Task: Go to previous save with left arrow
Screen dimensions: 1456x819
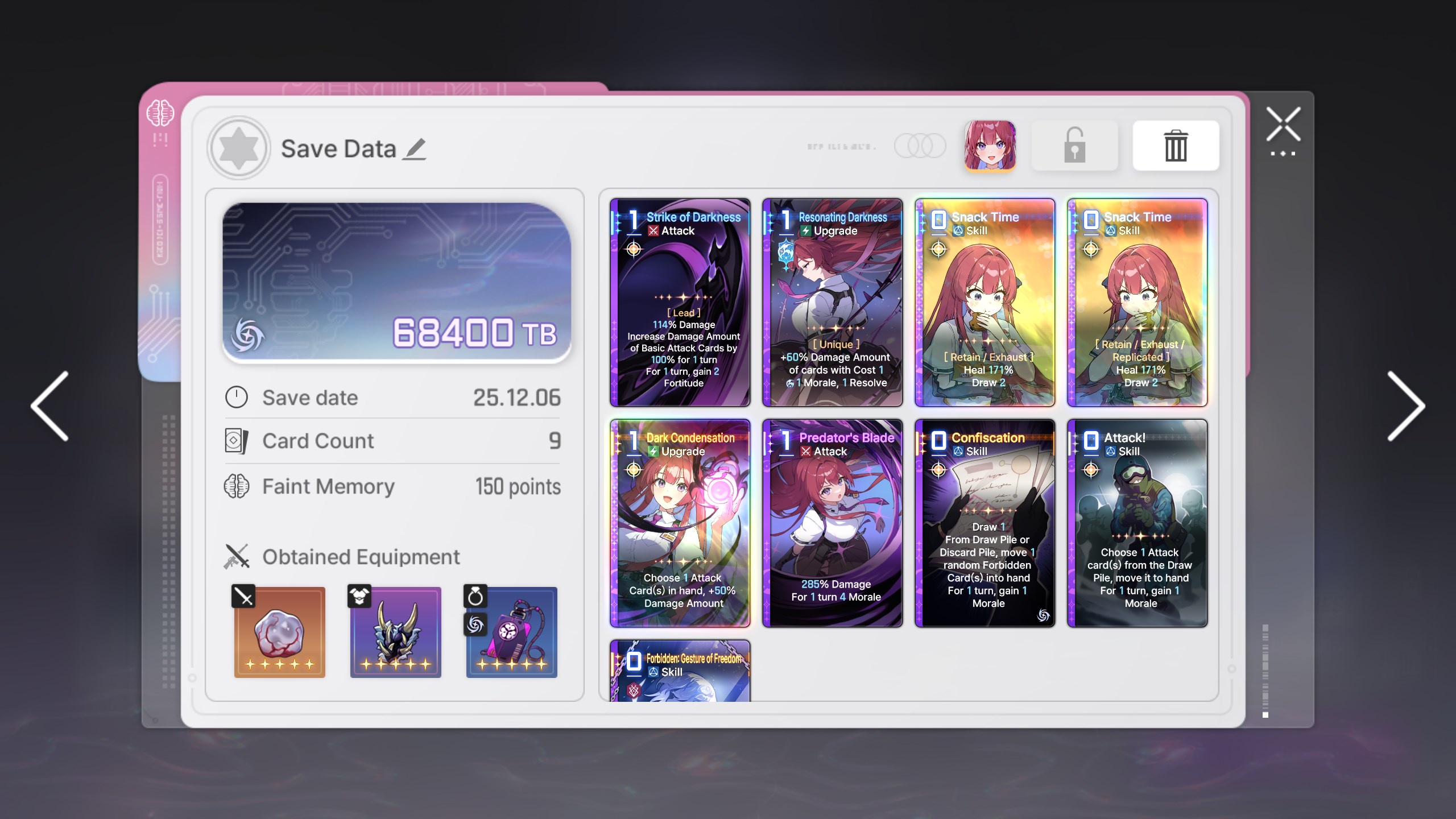Action: [50, 406]
